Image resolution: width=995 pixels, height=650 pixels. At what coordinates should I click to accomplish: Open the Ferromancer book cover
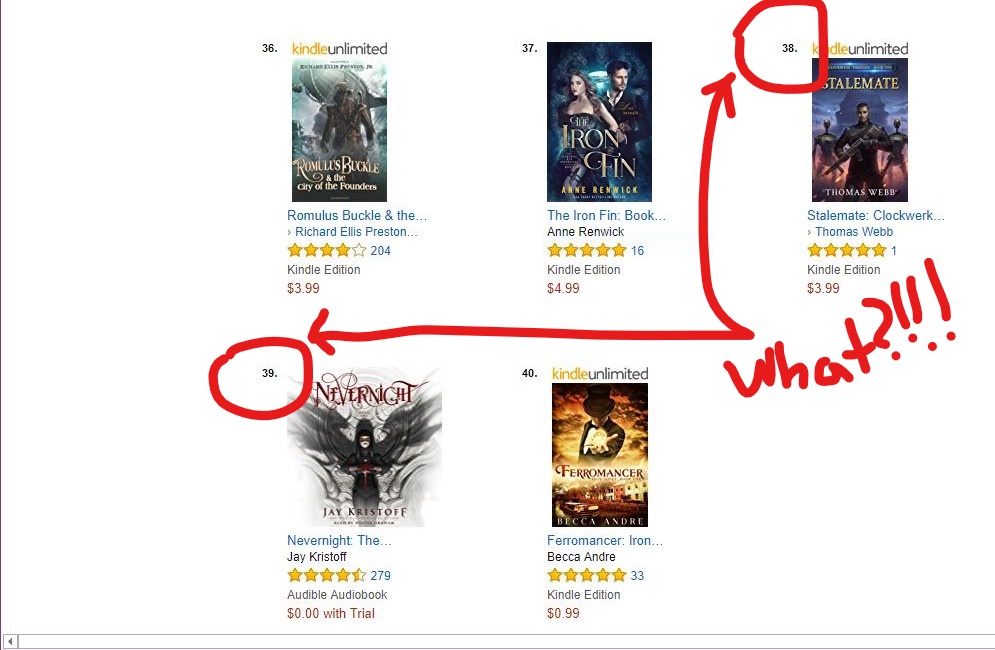[x=600, y=455]
